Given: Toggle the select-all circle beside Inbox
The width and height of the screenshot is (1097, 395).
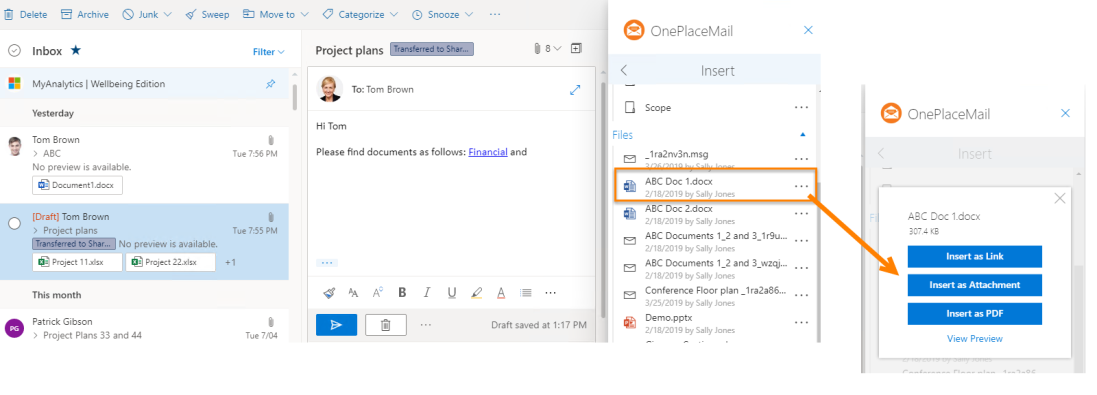Looking at the screenshot, I should pos(14,50).
